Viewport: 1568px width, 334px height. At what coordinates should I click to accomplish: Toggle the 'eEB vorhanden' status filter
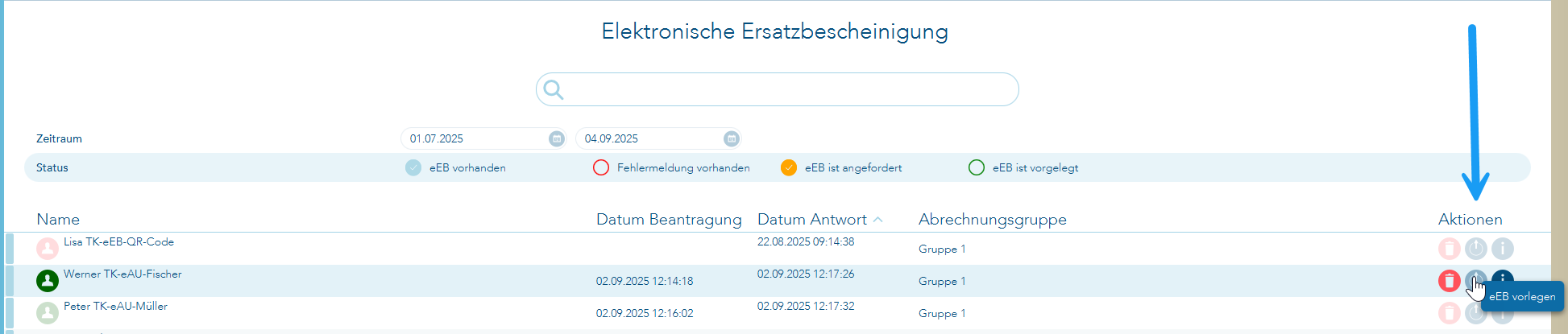(413, 167)
